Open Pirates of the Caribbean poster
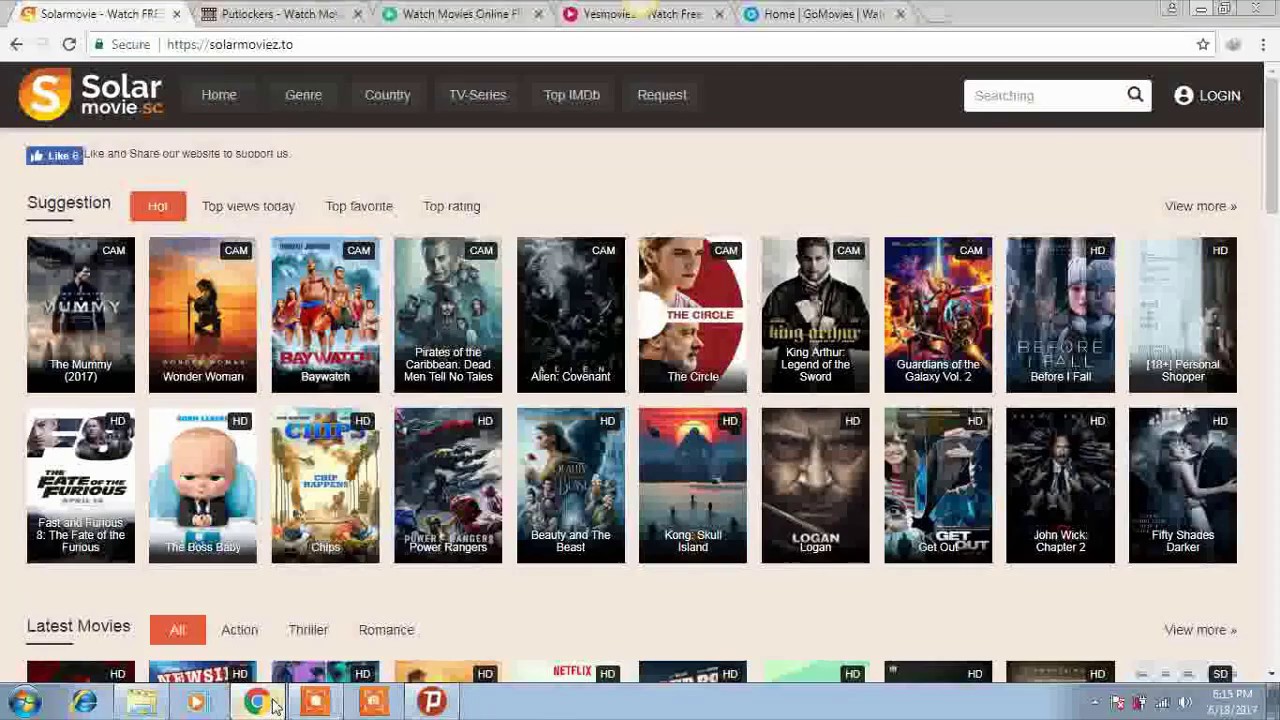 click(x=448, y=315)
